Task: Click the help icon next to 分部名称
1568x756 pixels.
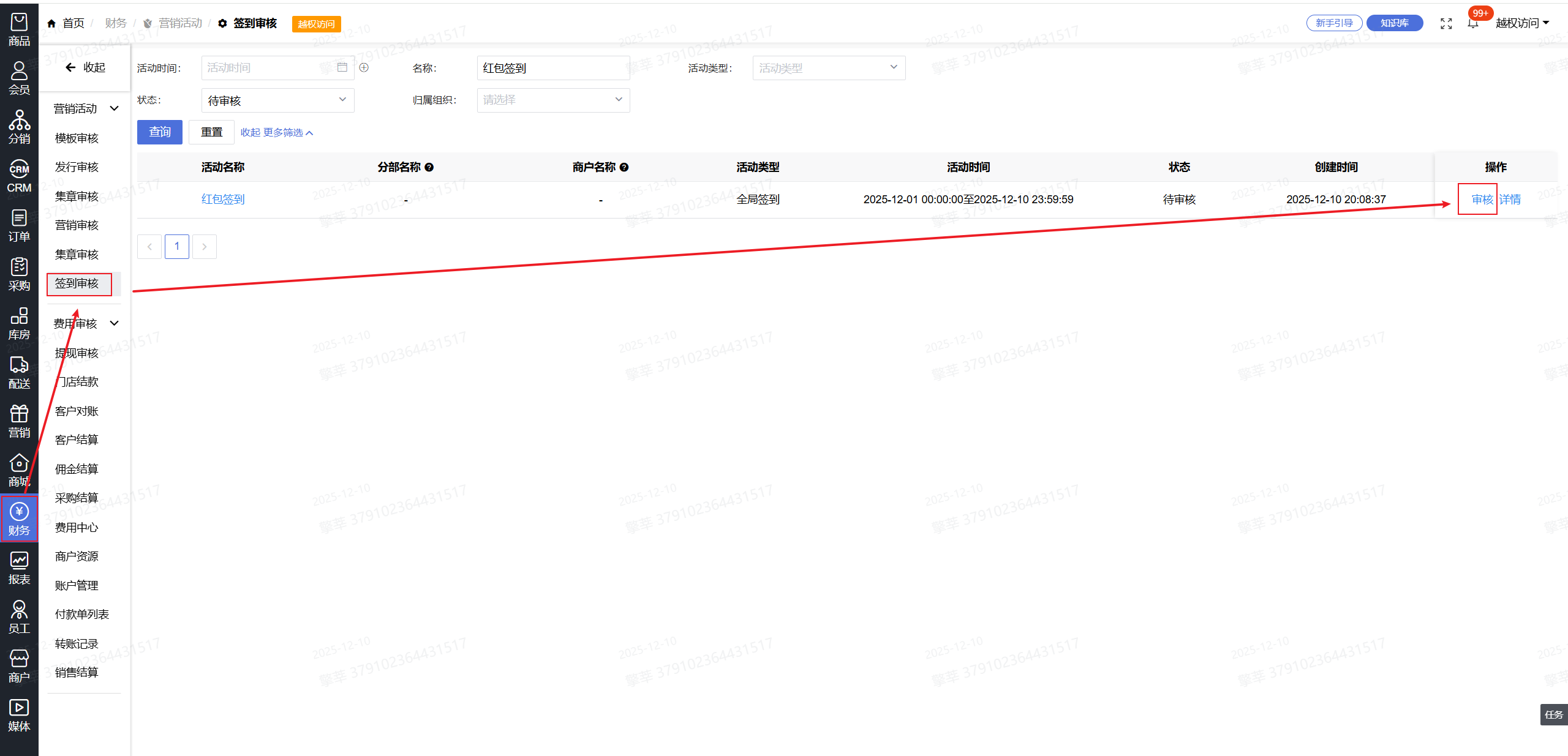Action: (429, 167)
